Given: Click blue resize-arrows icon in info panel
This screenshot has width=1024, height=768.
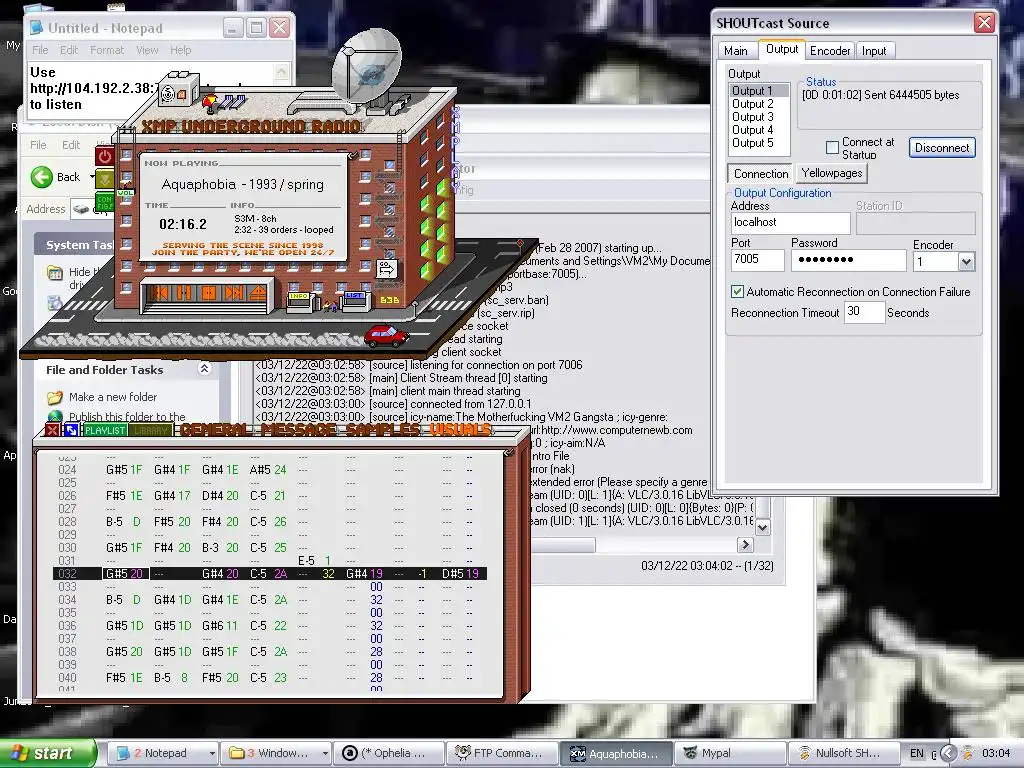Looking at the screenshot, I should coord(71,430).
